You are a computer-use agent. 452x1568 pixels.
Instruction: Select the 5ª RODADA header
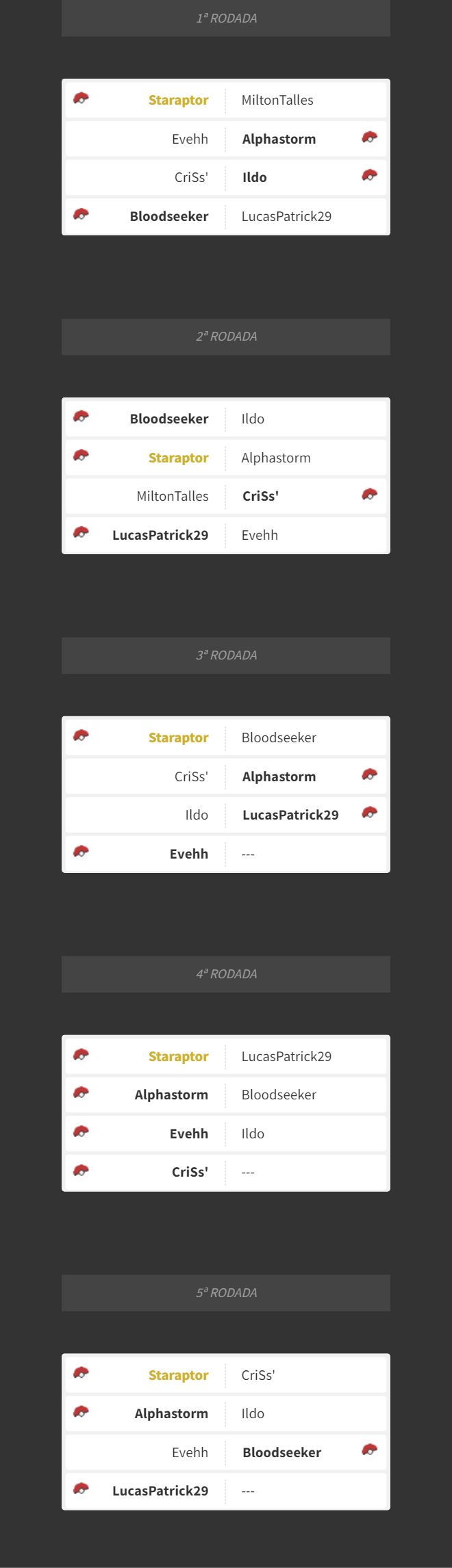tap(226, 1293)
